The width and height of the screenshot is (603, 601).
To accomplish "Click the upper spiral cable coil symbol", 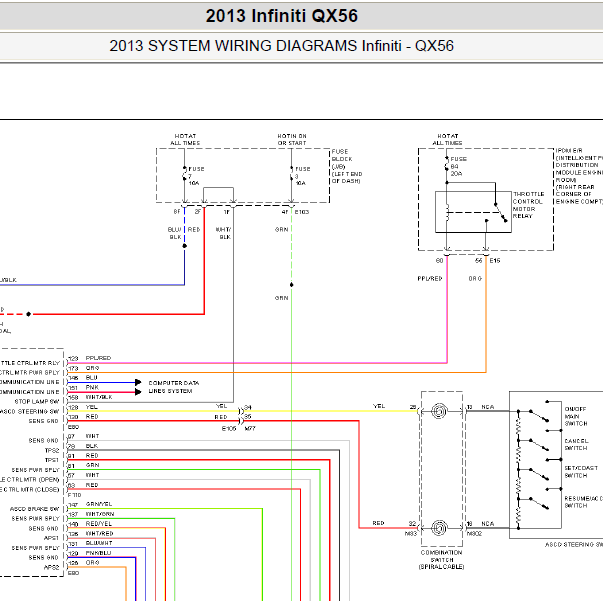I will 439,411.
